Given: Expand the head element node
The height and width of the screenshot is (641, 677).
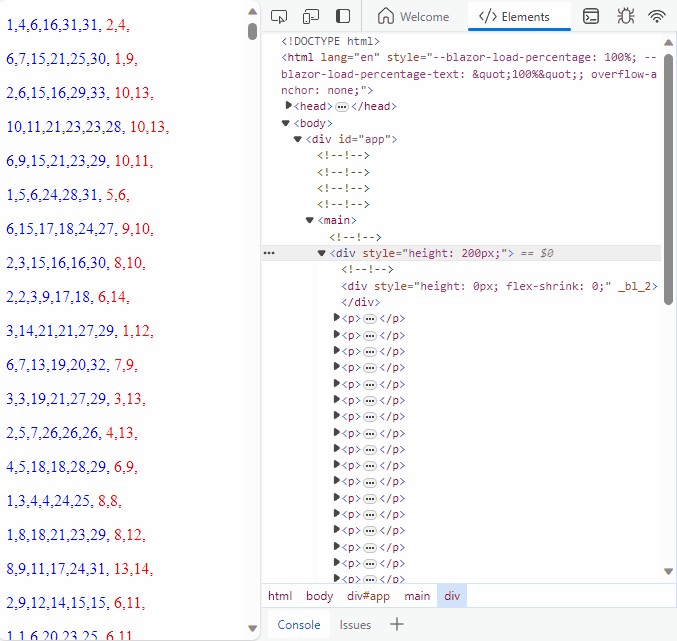Looking at the screenshot, I should pos(290,105).
